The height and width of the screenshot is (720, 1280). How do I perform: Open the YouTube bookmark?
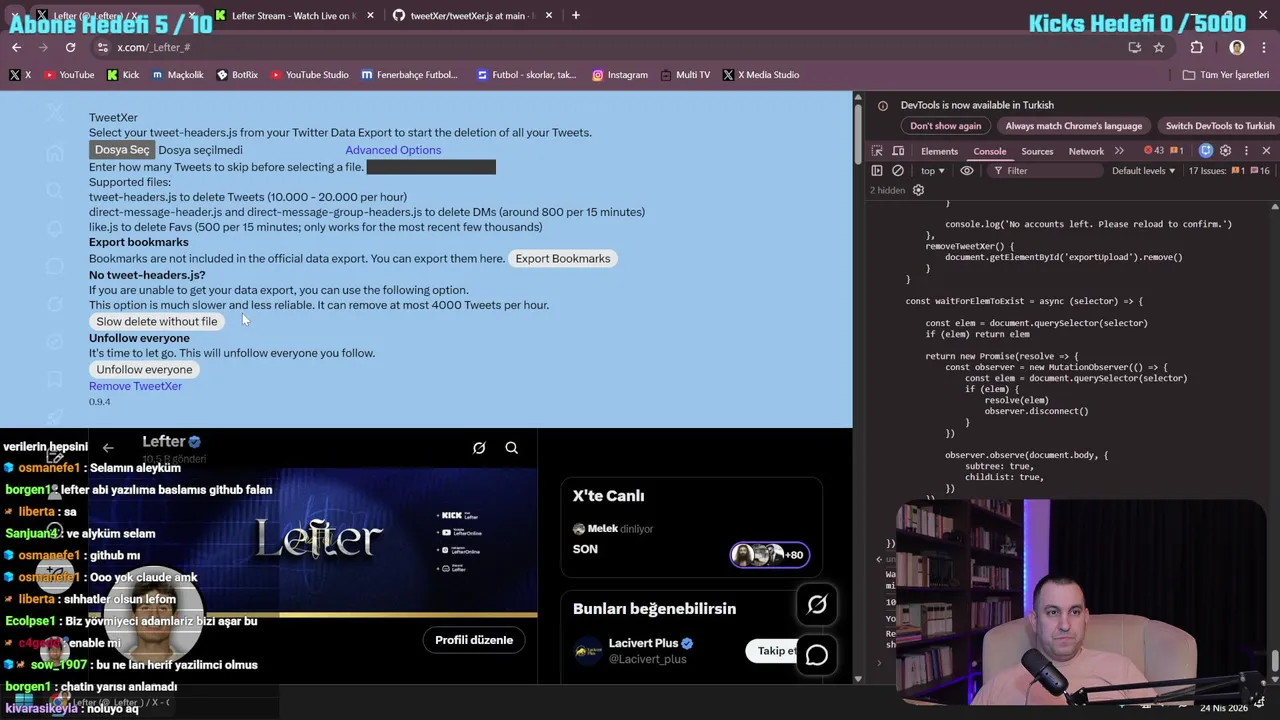68,75
